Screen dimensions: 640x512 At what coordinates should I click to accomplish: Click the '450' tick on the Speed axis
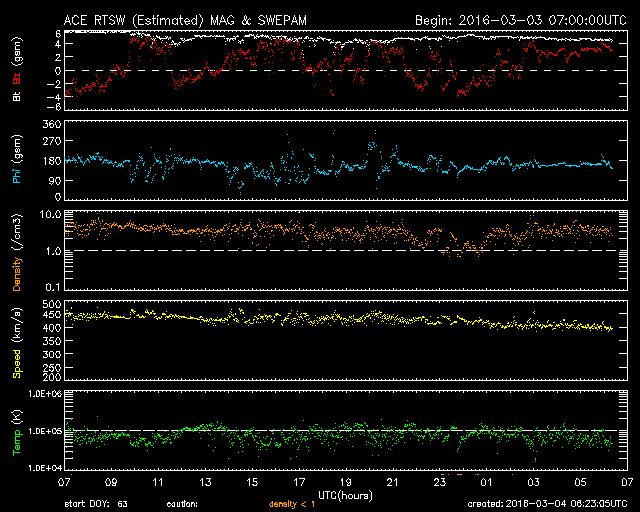pos(52,315)
